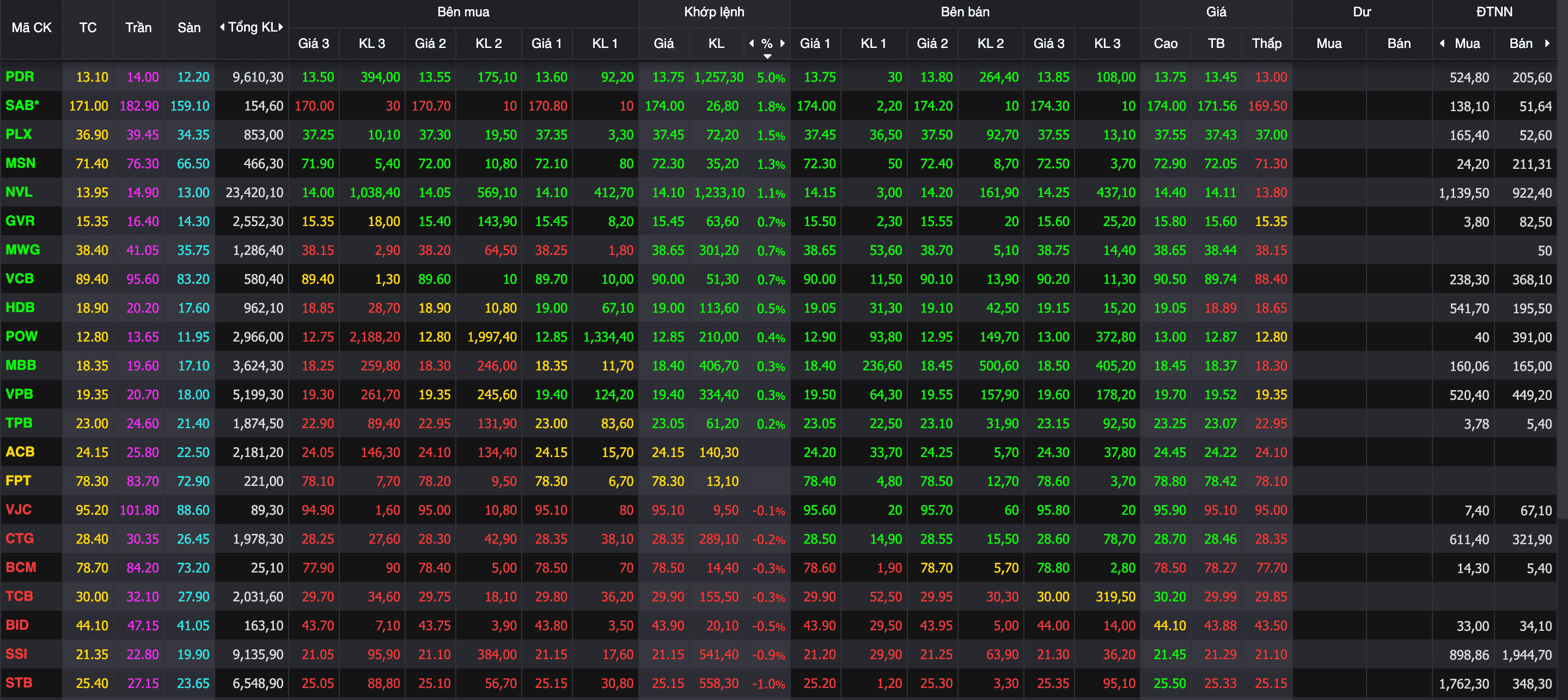Open the PLX stock symbol
Image resolution: width=1568 pixels, height=700 pixels.
(x=19, y=134)
